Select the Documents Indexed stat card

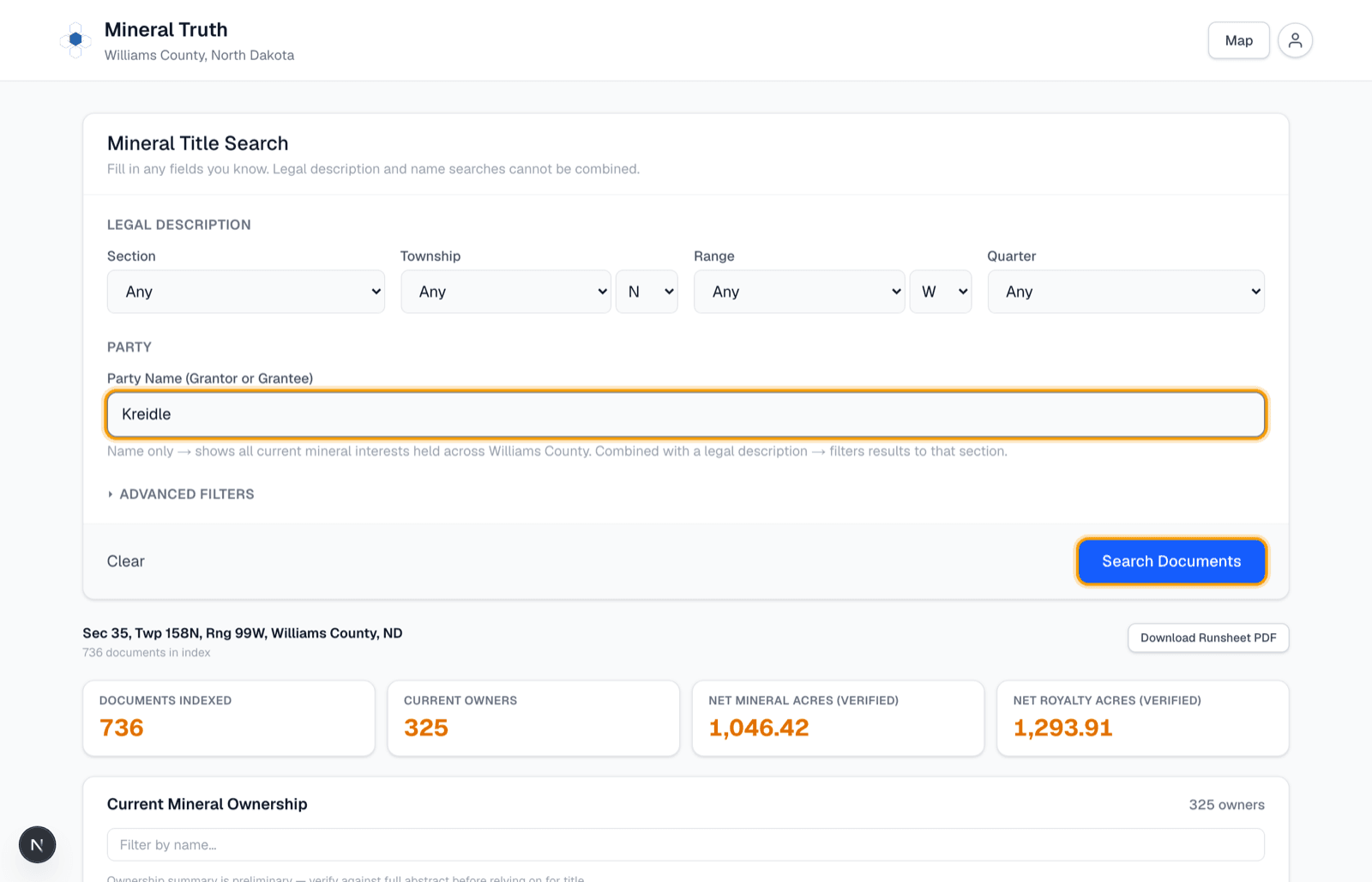point(229,718)
